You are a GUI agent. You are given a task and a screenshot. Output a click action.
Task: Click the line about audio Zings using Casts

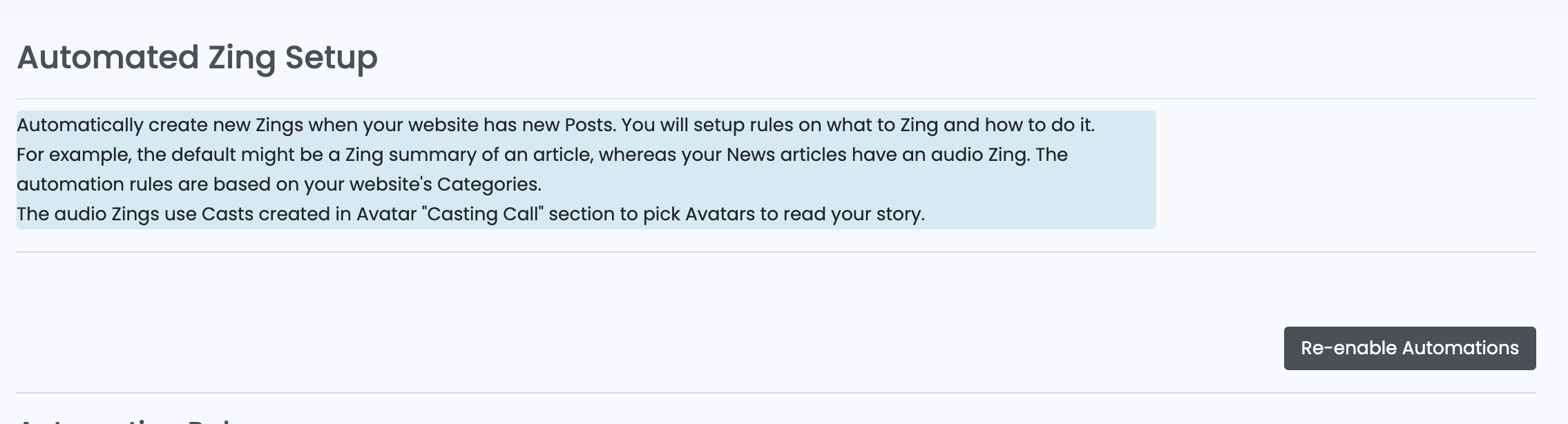pos(470,214)
